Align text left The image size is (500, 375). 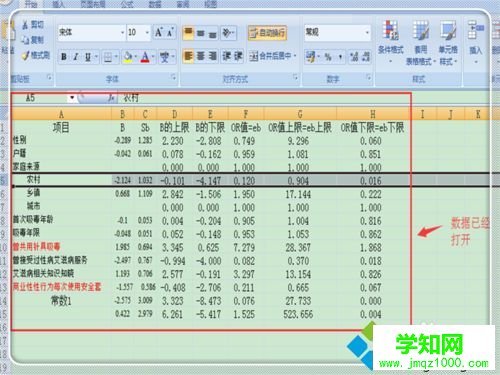pos(188,56)
